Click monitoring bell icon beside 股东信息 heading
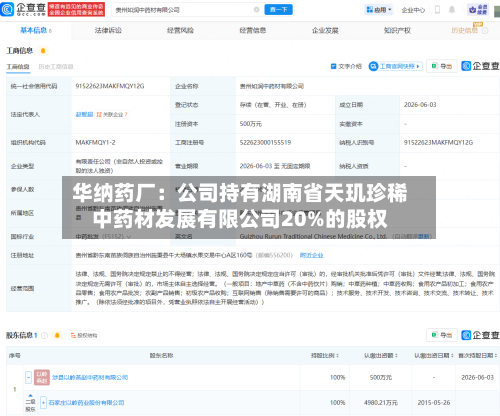500x416 pixels. (57, 335)
